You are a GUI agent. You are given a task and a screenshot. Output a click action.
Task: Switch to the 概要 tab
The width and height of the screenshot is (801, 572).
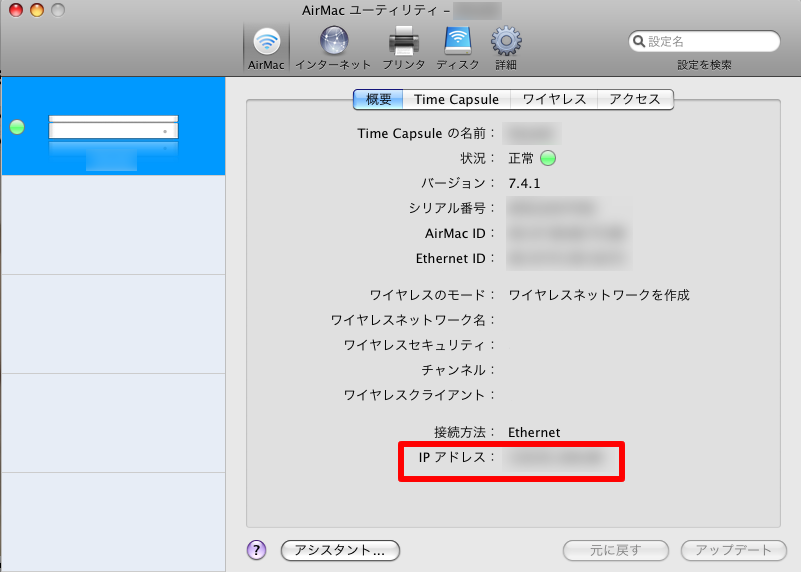[378, 99]
